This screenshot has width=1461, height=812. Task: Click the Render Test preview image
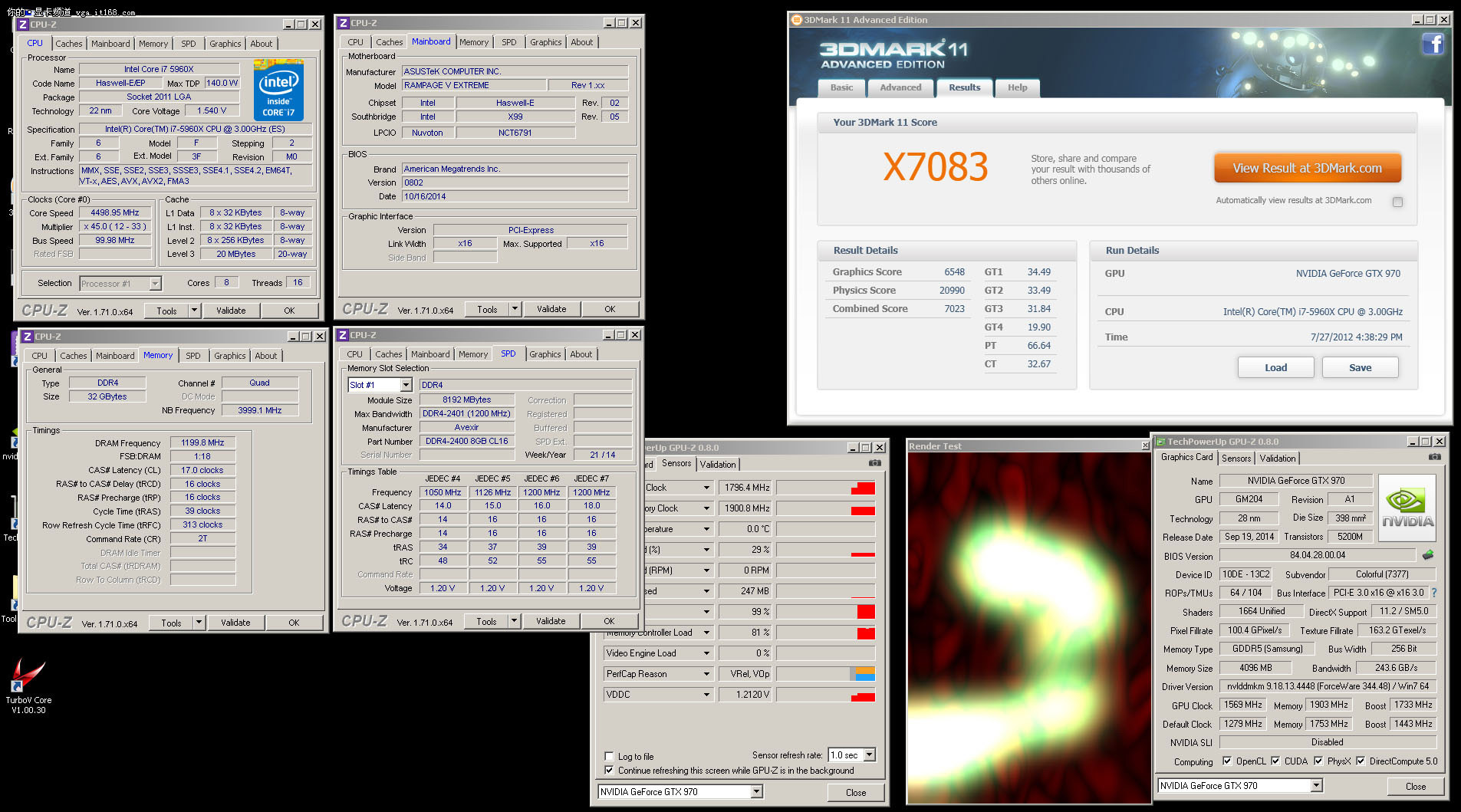(x=1028, y=627)
